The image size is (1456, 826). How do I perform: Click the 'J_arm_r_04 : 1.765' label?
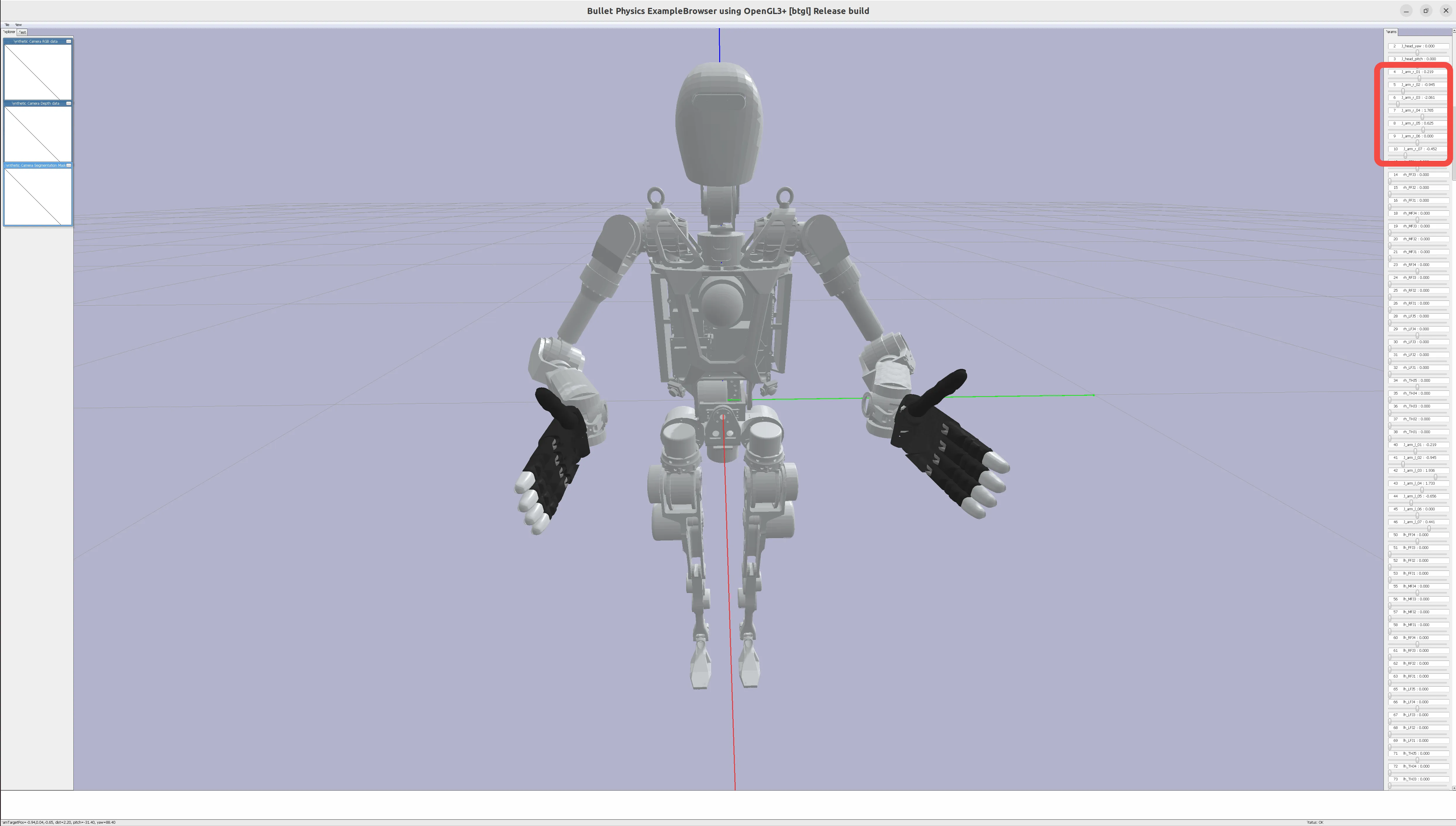click(1417, 110)
